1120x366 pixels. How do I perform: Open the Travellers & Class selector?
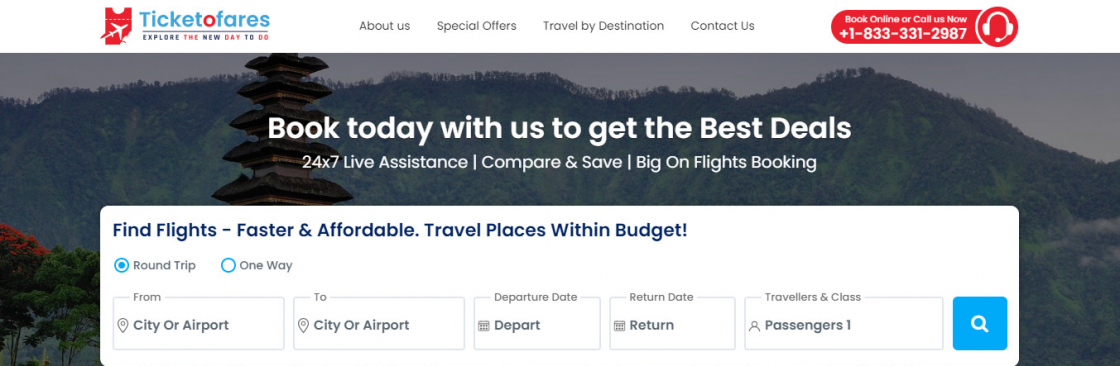point(844,324)
